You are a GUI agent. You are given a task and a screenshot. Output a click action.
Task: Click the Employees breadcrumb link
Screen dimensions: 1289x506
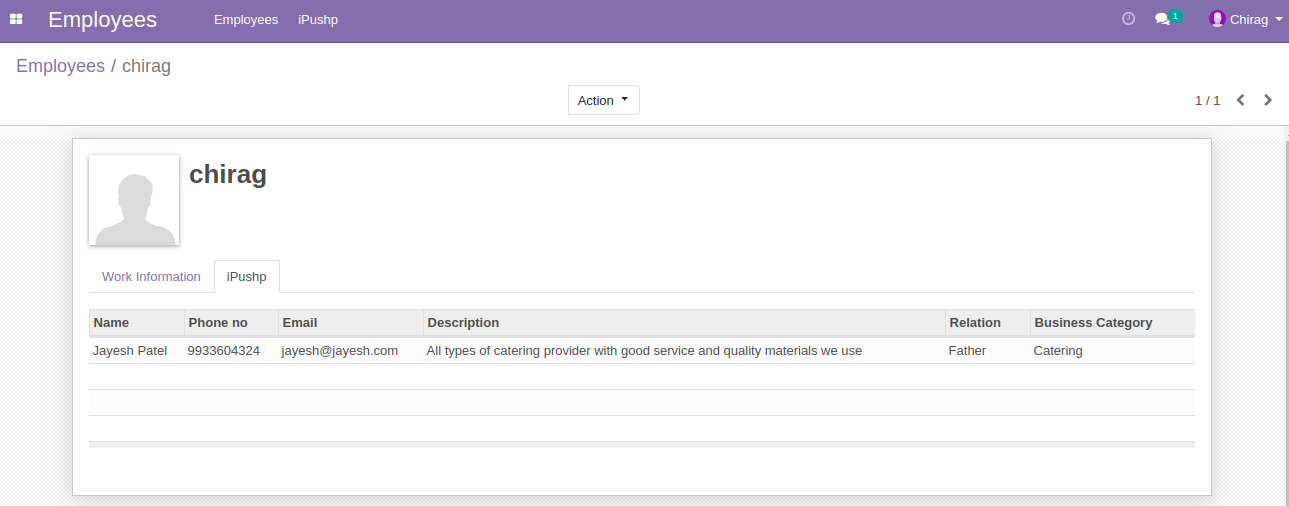[x=60, y=66]
